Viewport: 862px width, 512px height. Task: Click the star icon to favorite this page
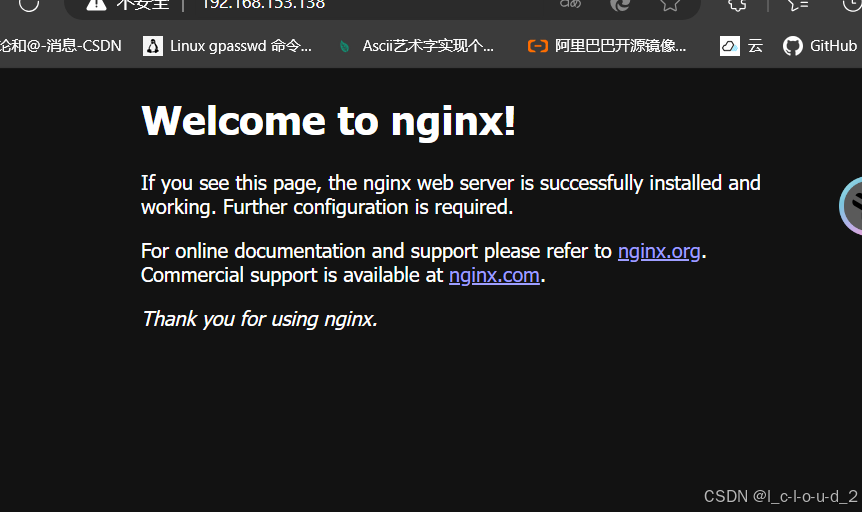[x=670, y=4]
